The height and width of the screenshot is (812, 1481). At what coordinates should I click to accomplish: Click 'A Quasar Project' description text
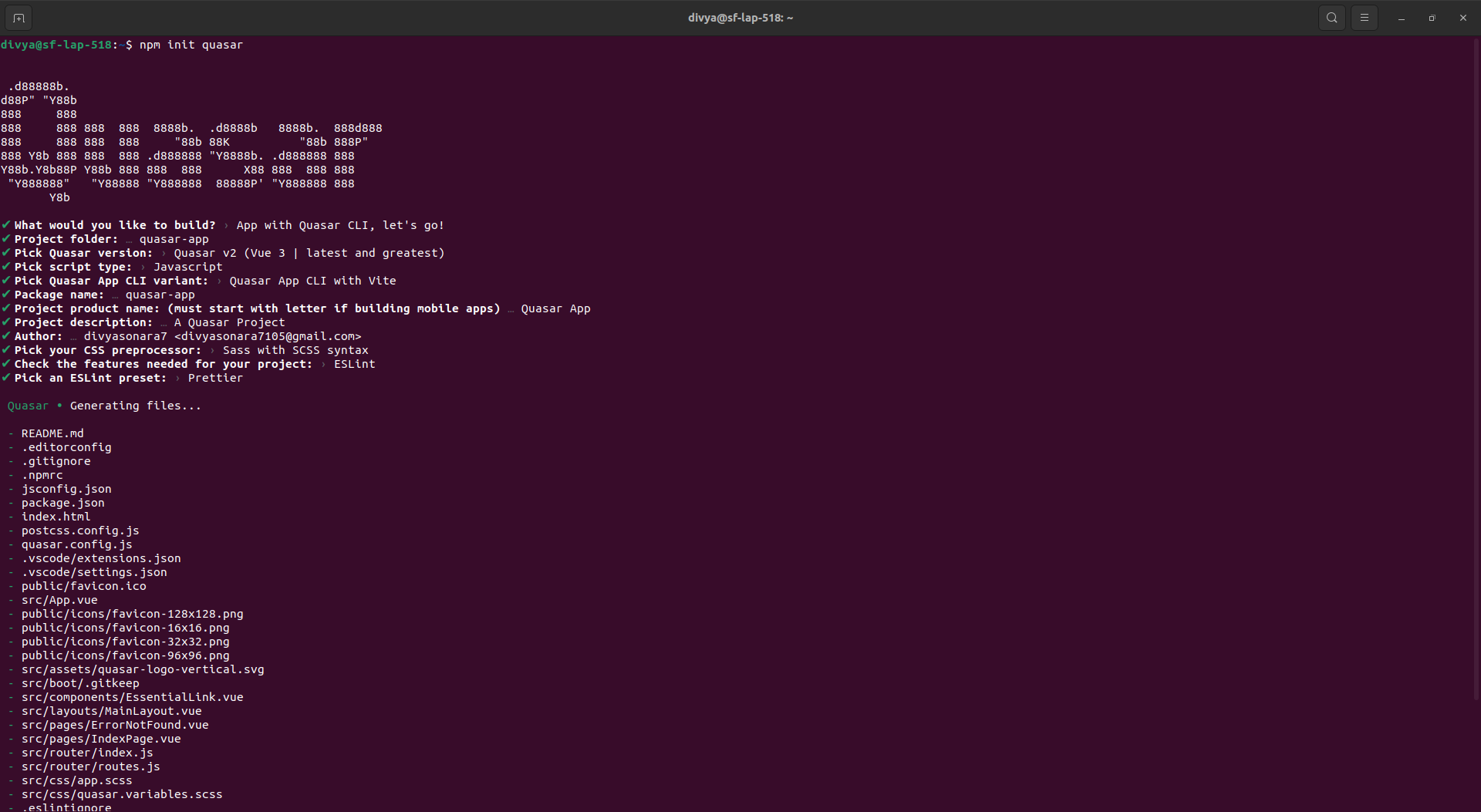229,323
